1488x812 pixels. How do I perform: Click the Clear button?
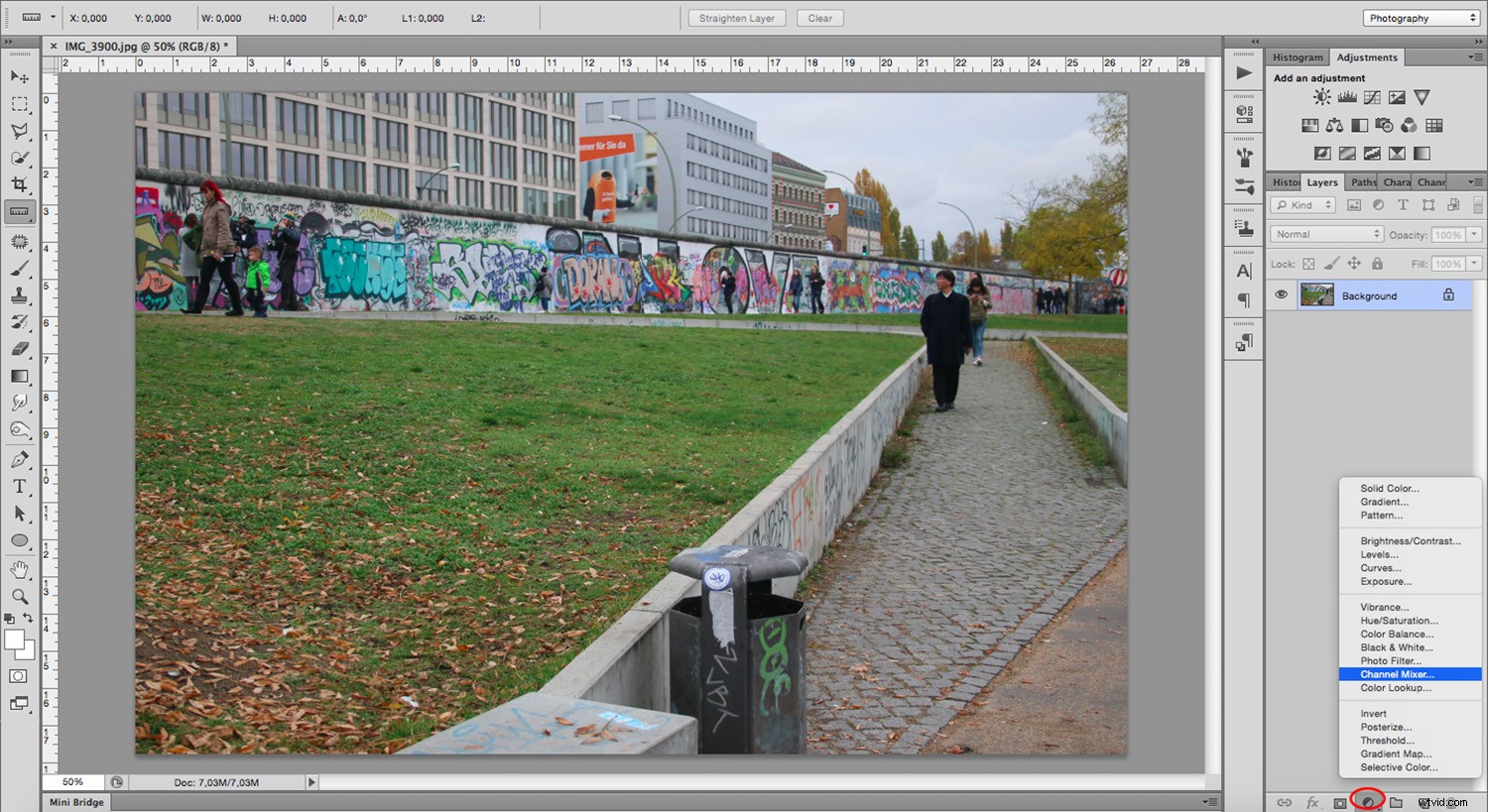coord(819,17)
